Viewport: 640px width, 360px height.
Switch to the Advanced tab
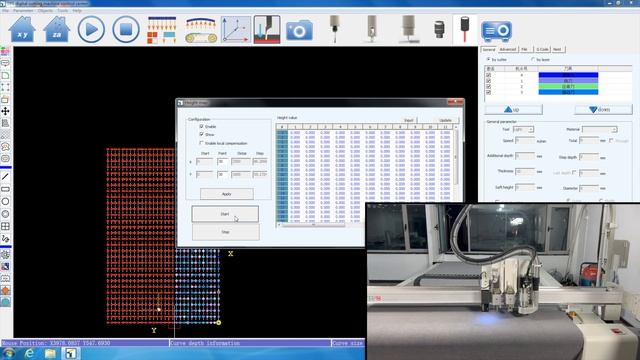pos(508,49)
